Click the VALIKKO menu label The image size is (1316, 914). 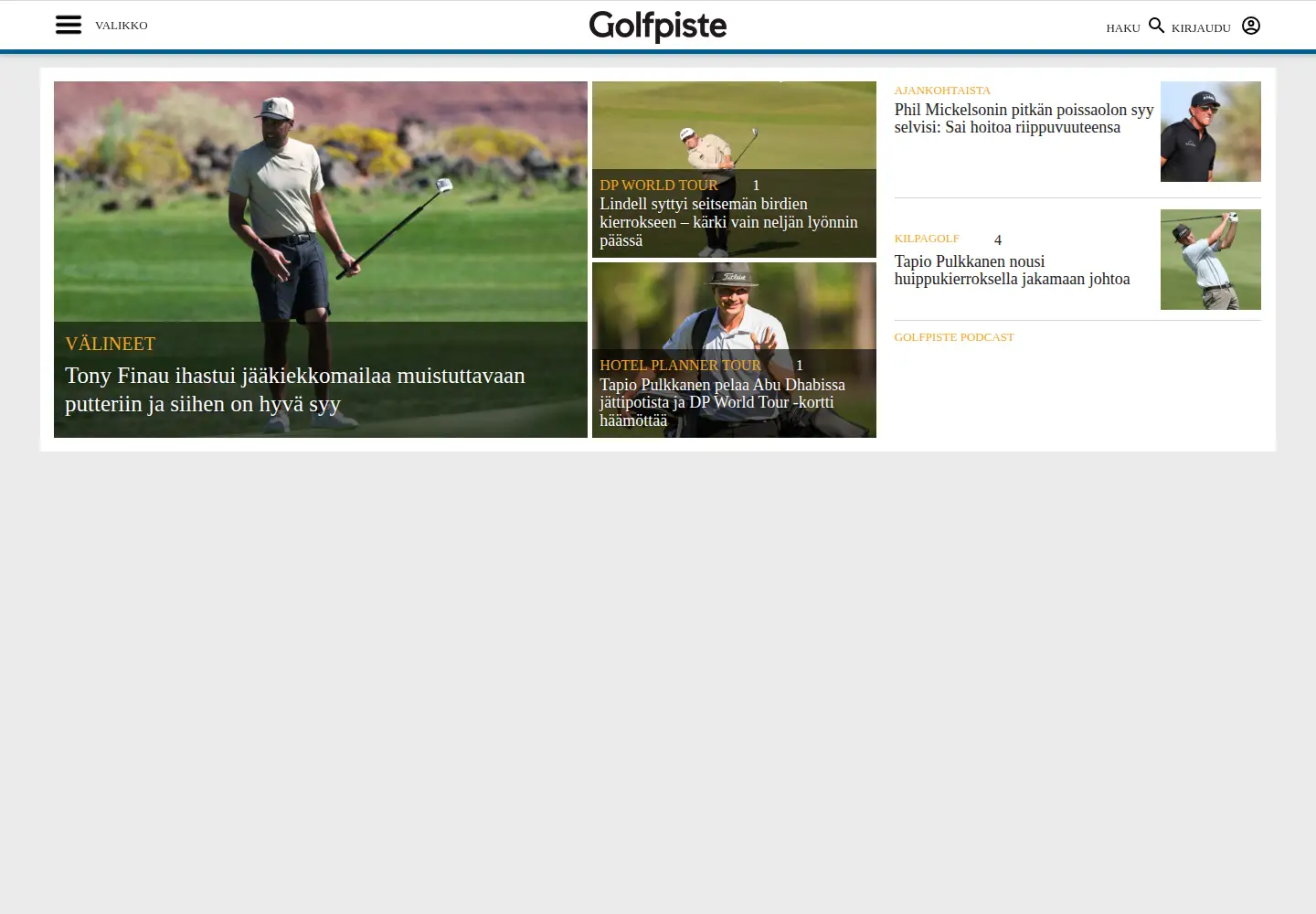tap(122, 26)
